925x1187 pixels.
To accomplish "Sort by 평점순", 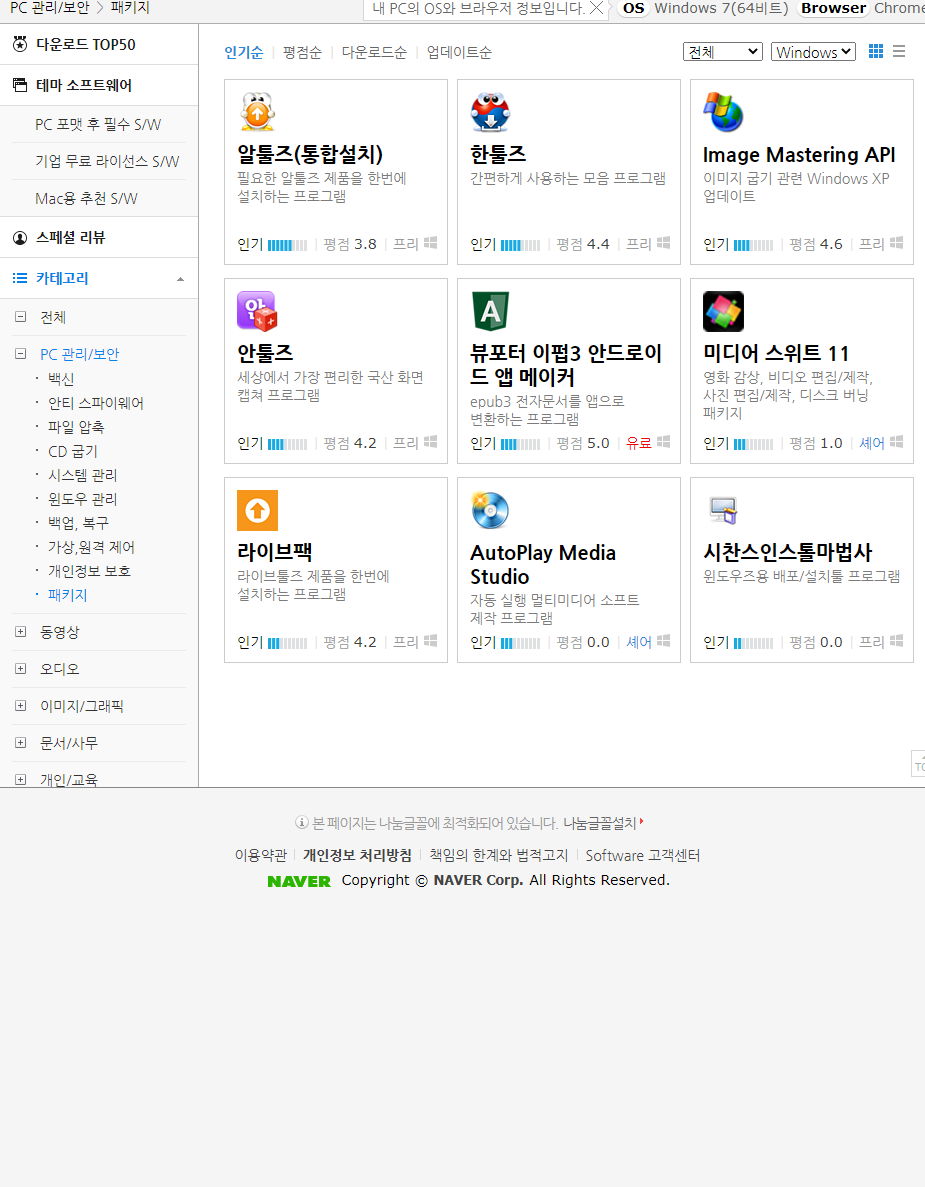I will pos(302,52).
